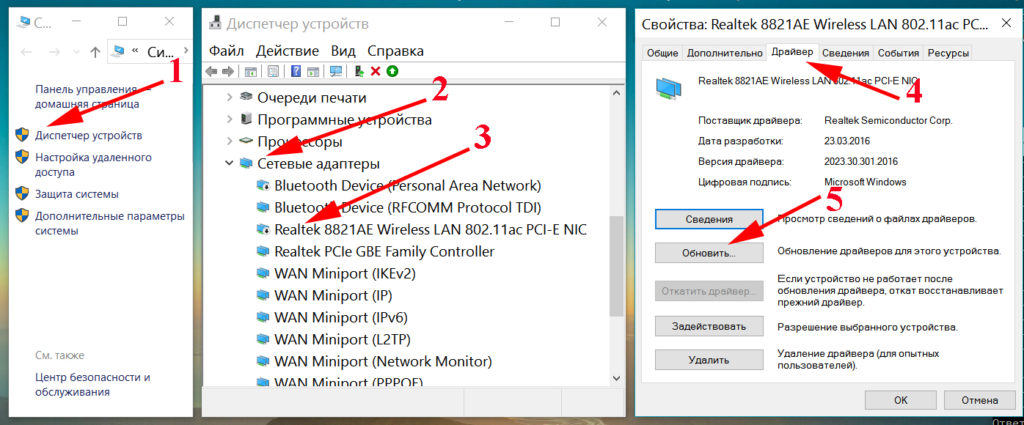1024x425 pixels.
Task: Open the Файл menu
Action: (x=227, y=50)
